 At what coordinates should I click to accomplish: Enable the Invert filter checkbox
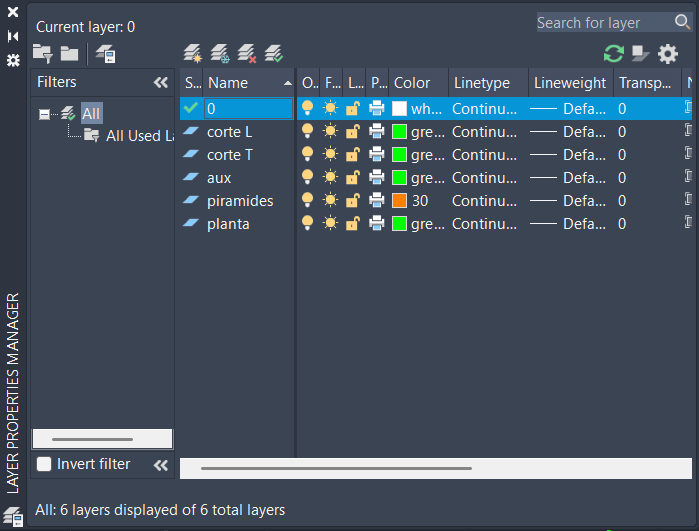click(44, 464)
